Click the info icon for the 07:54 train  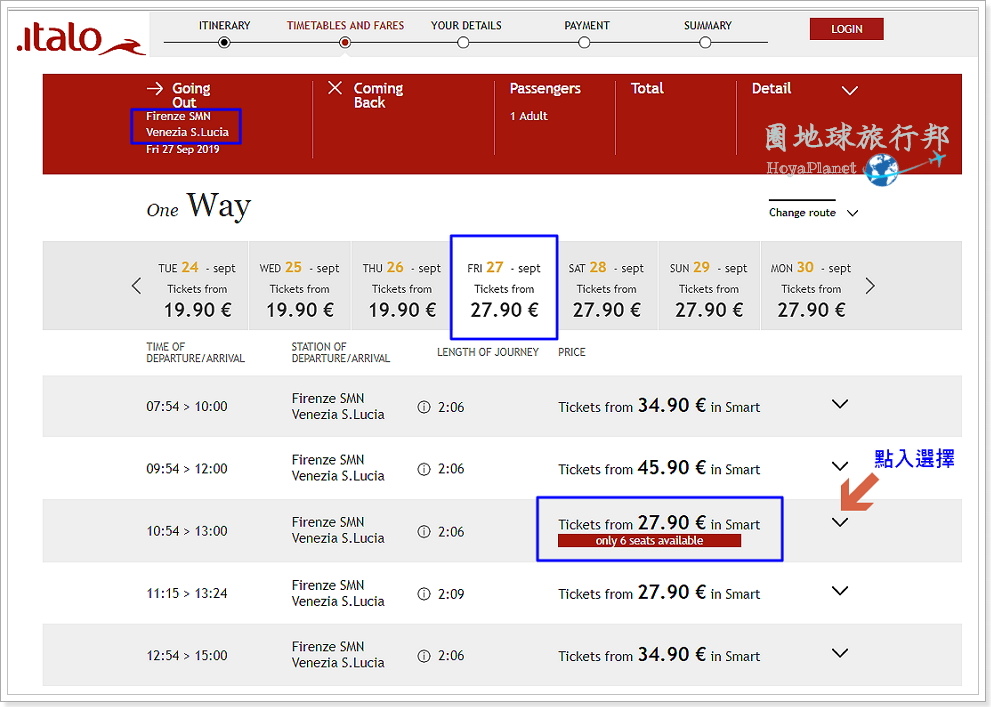(424, 408)
